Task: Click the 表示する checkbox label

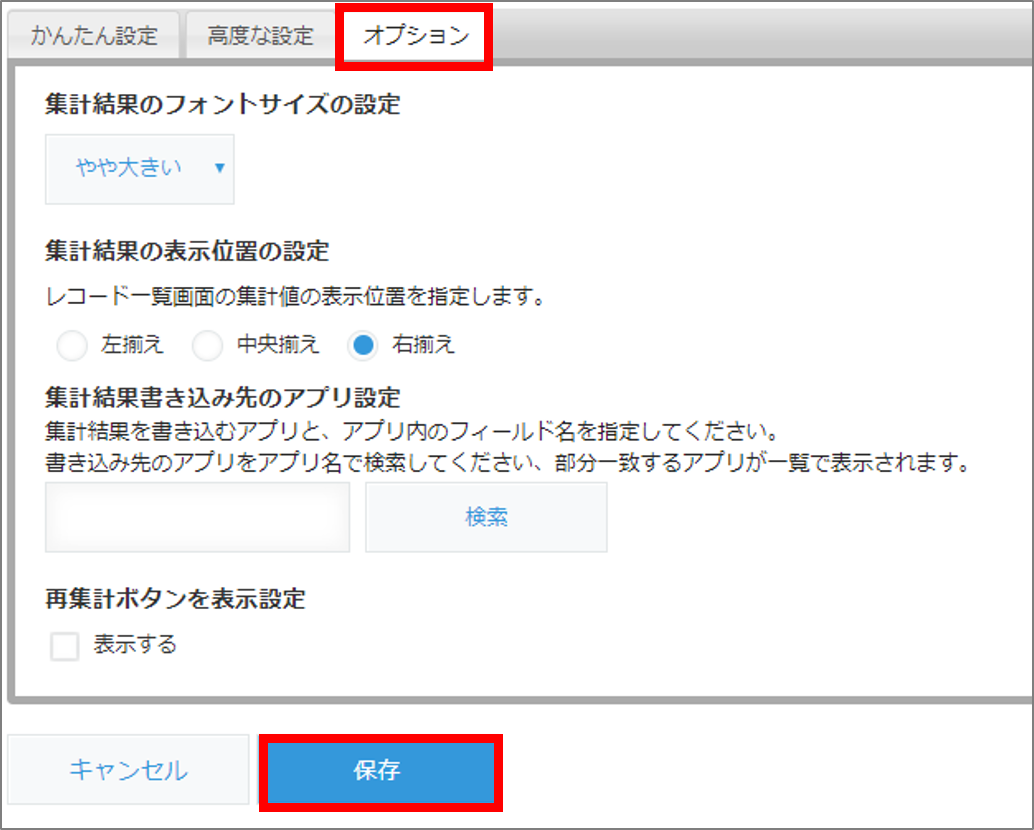Action: [135, 645]
